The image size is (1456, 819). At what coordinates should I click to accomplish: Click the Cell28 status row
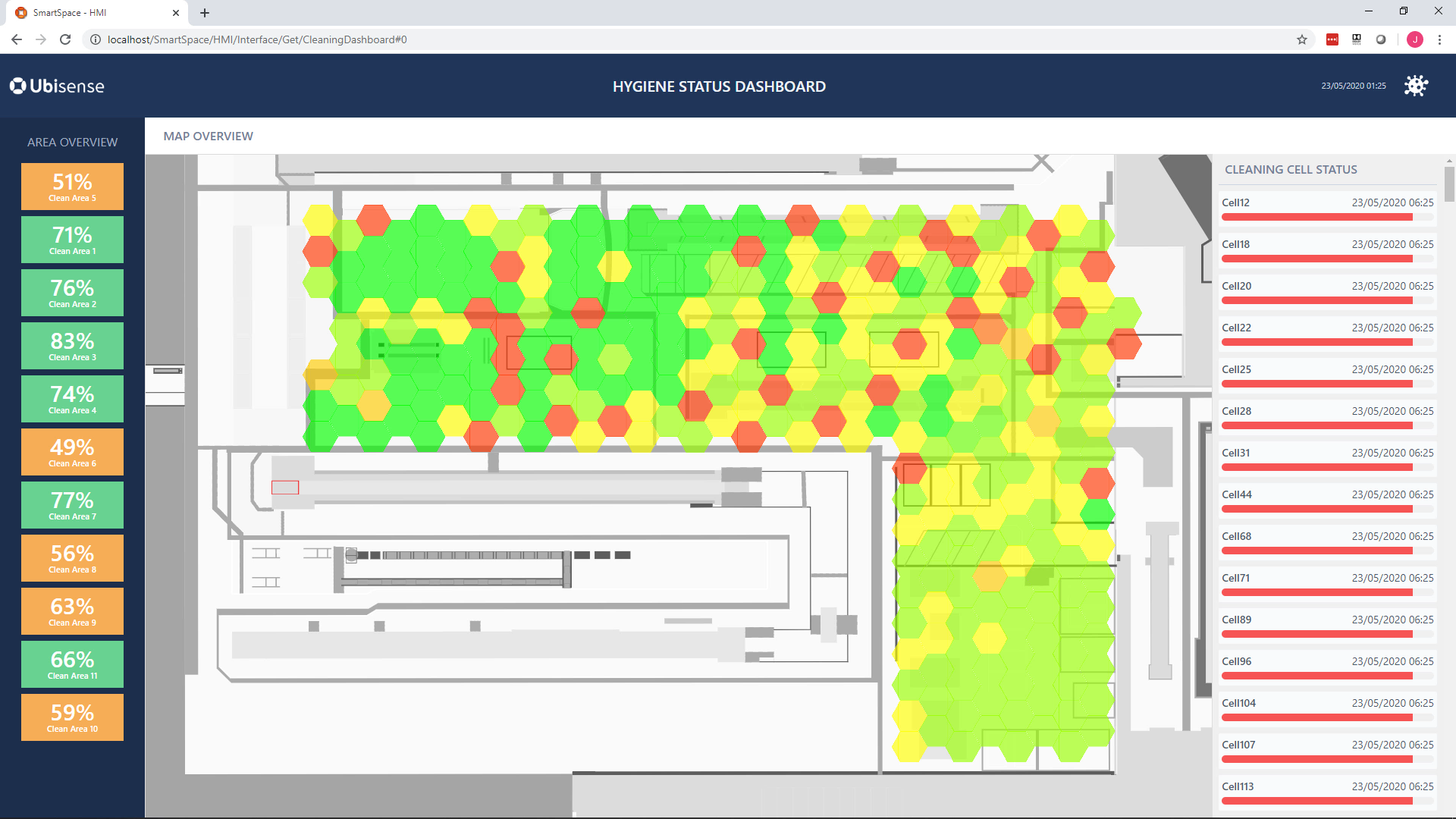pos(1328,417)
